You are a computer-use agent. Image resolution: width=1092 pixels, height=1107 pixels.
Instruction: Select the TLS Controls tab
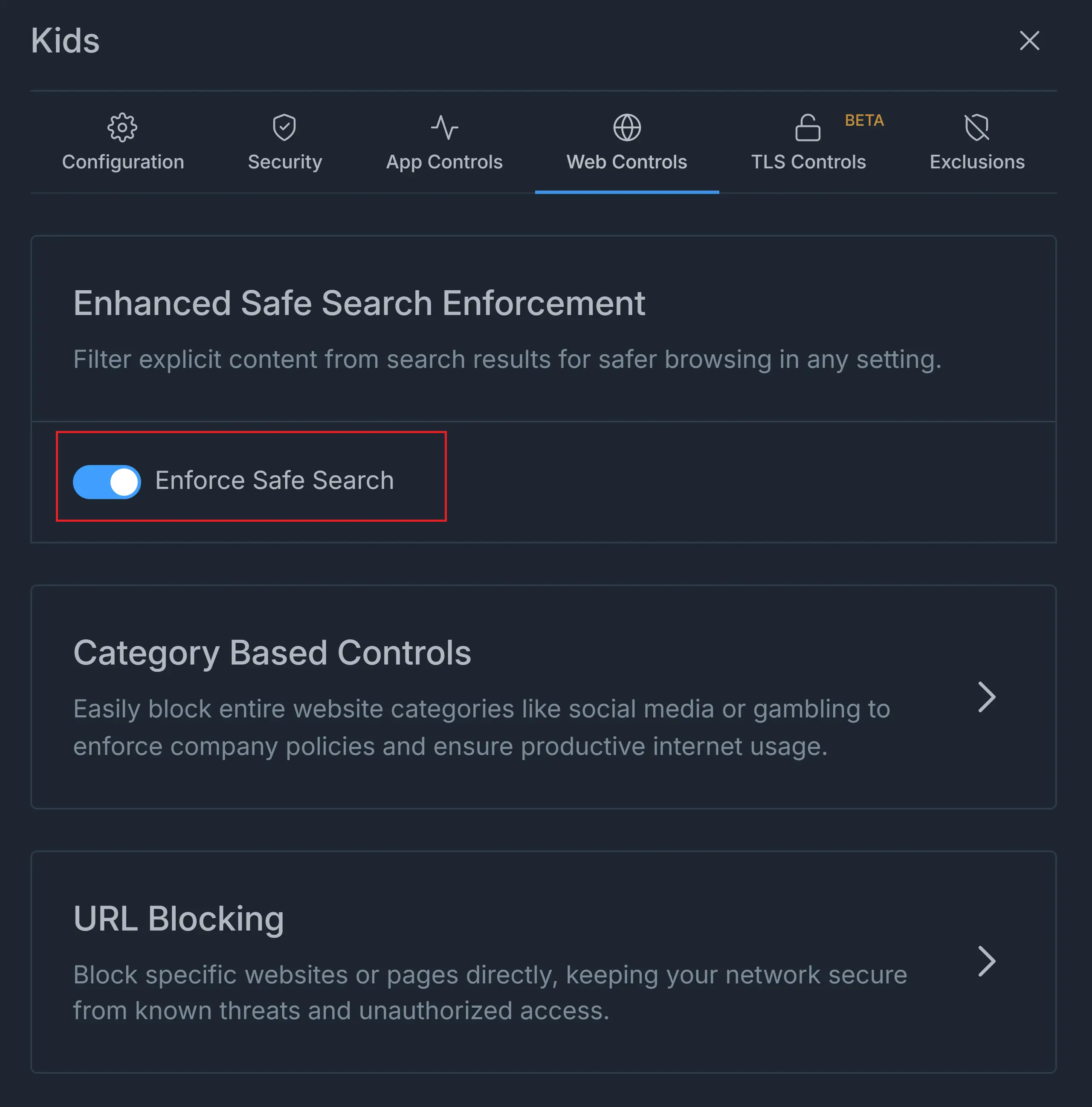(x=808, y=161)
